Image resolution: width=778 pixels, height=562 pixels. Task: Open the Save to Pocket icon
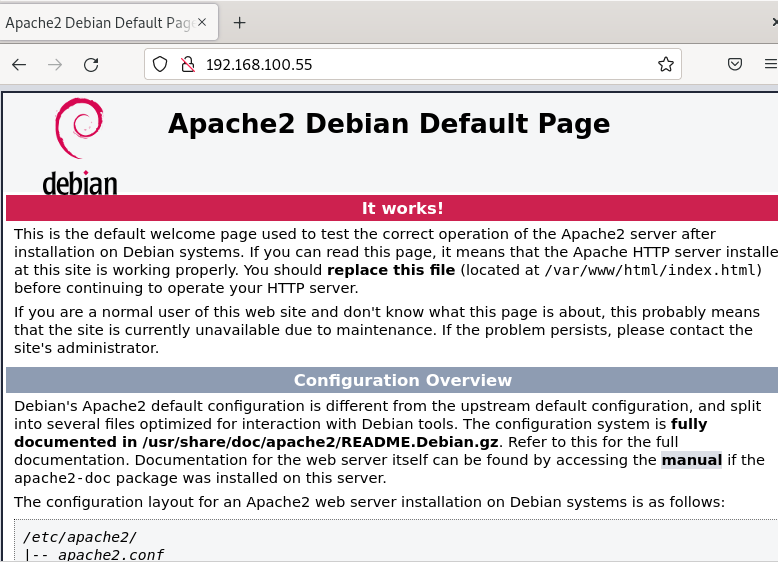[734, 65]
